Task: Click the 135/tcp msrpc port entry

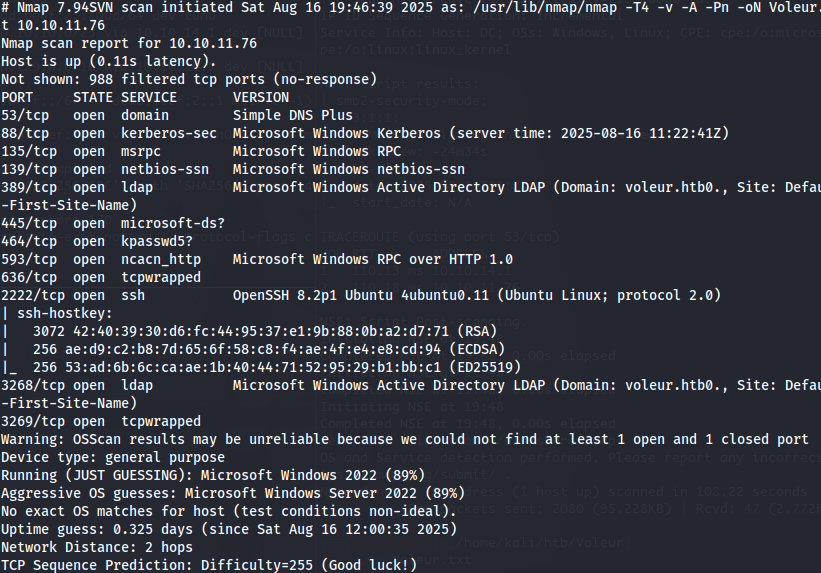Action: coord(201,151)
